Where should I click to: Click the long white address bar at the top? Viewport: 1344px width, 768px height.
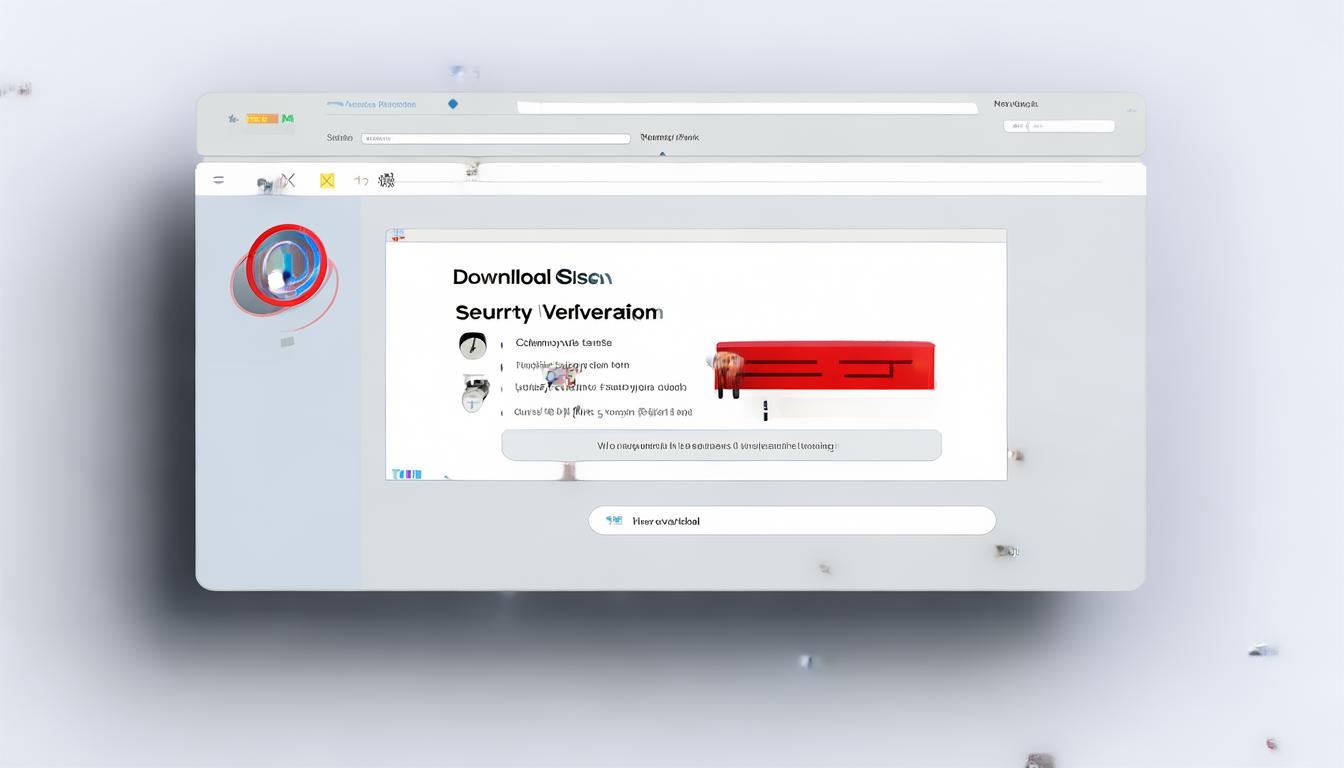pyautogui.click(x=746, y=108)
